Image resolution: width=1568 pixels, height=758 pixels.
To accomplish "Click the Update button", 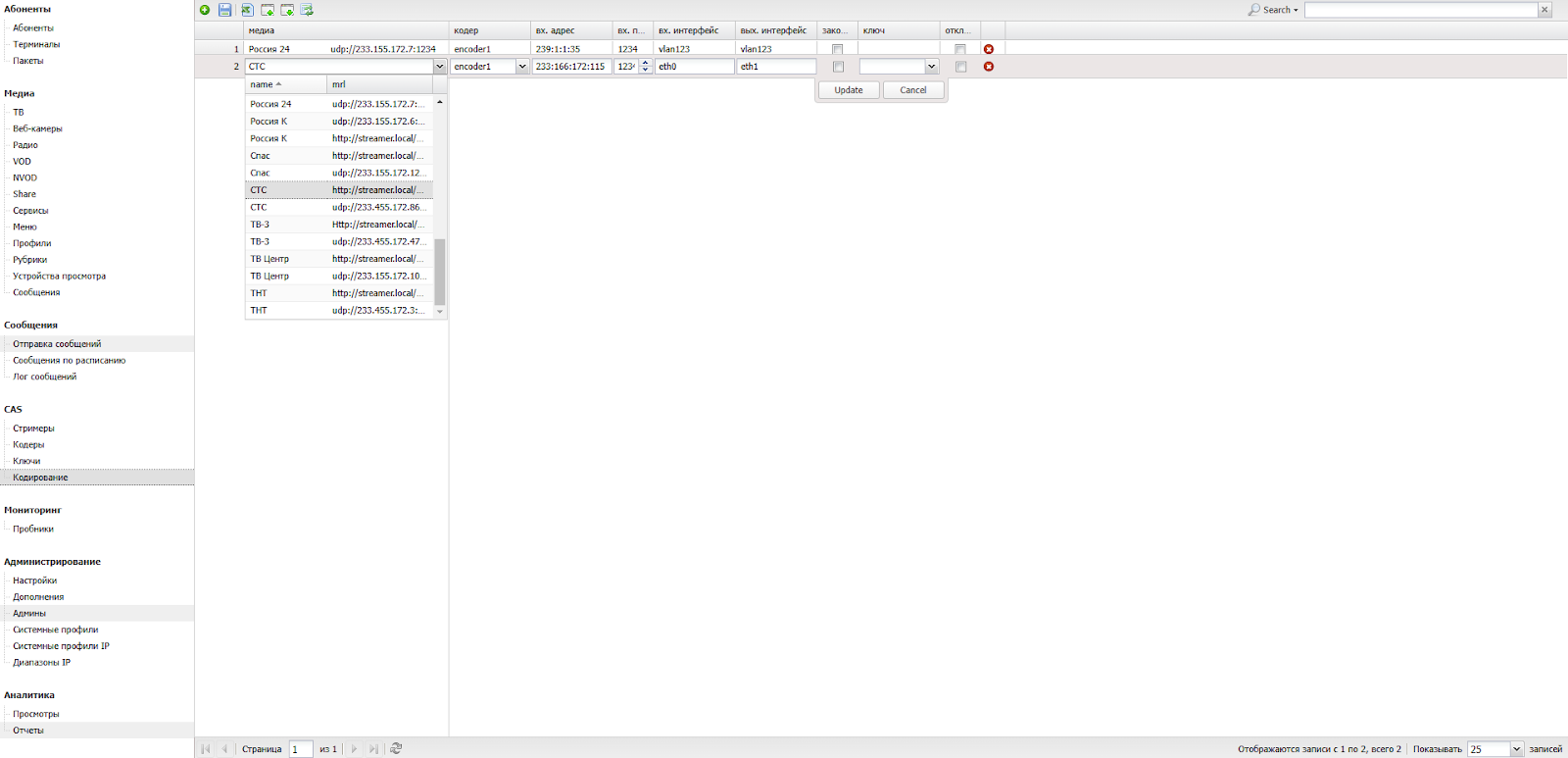I will coord(849,90).
